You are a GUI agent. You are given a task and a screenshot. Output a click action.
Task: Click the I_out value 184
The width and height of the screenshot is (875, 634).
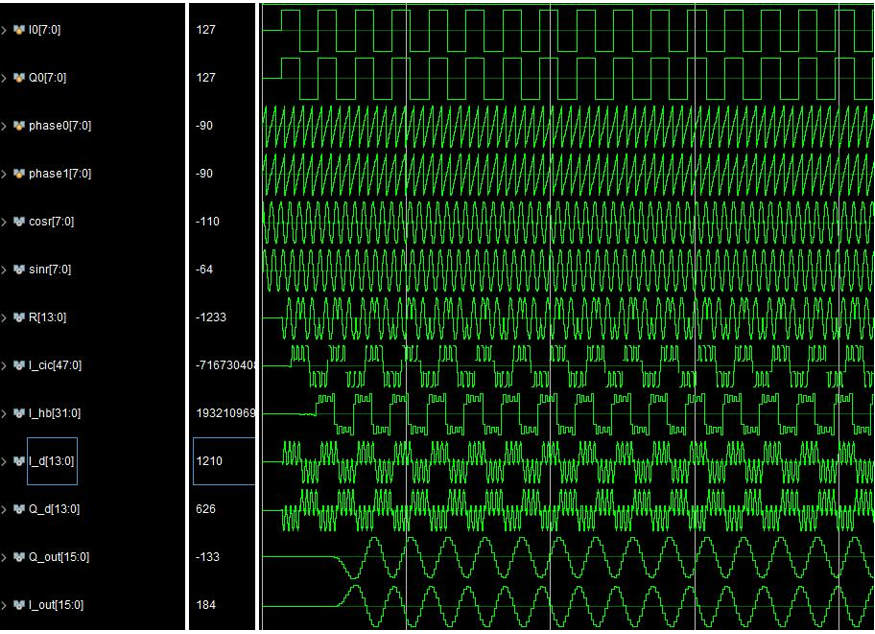pyautogui.click(x=205, y=606)
